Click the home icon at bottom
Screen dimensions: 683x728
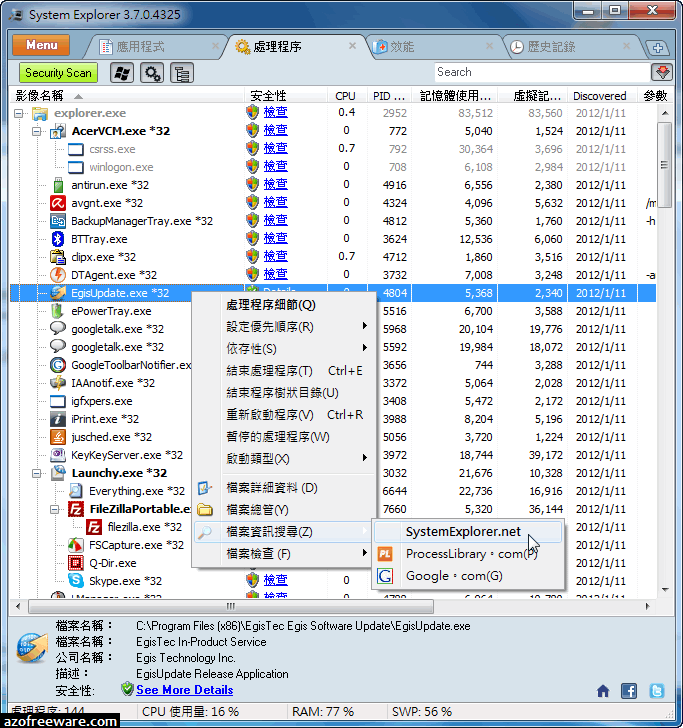point(603,691)
